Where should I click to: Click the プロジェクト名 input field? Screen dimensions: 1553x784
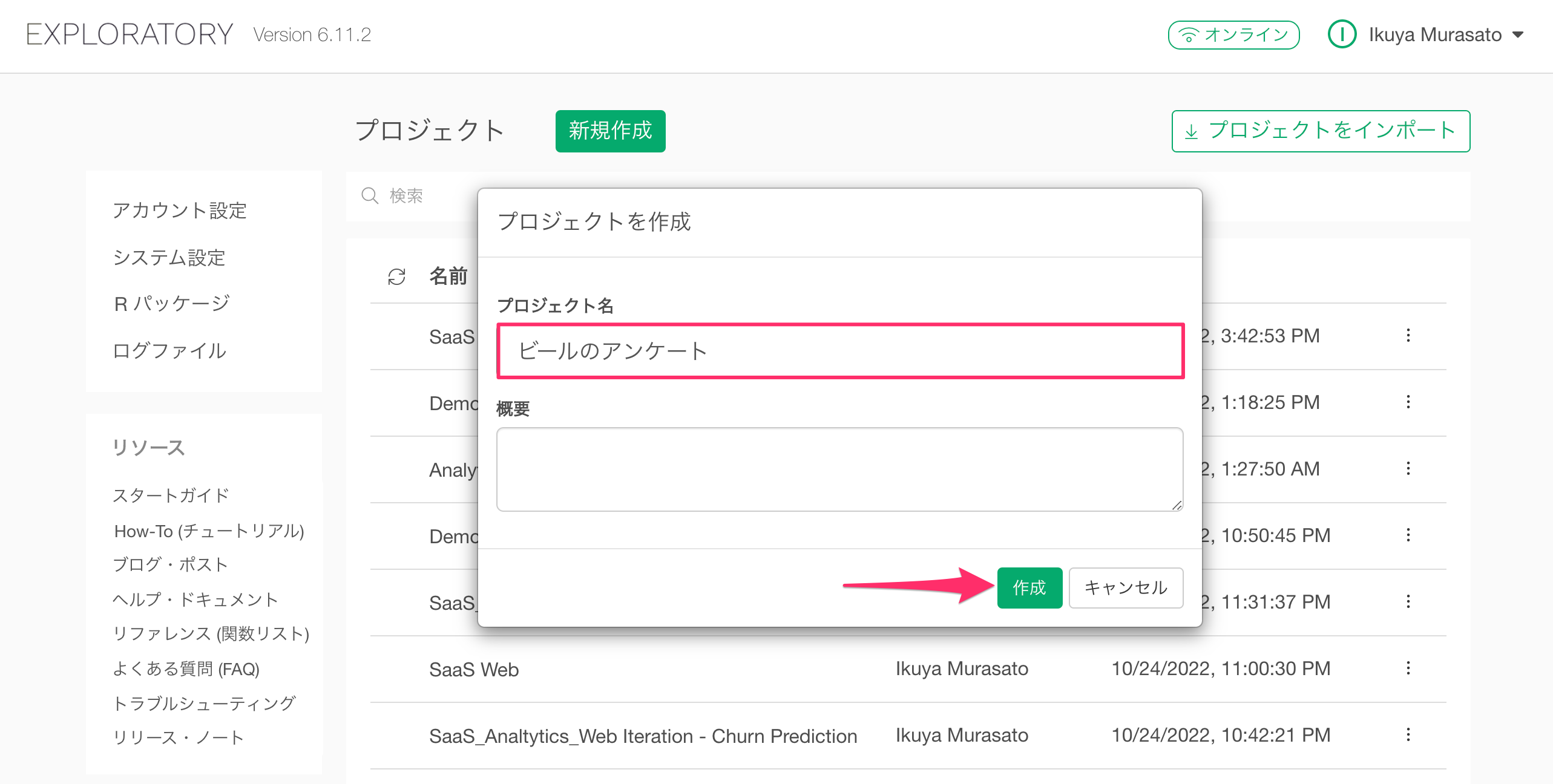tap(840, 351)
